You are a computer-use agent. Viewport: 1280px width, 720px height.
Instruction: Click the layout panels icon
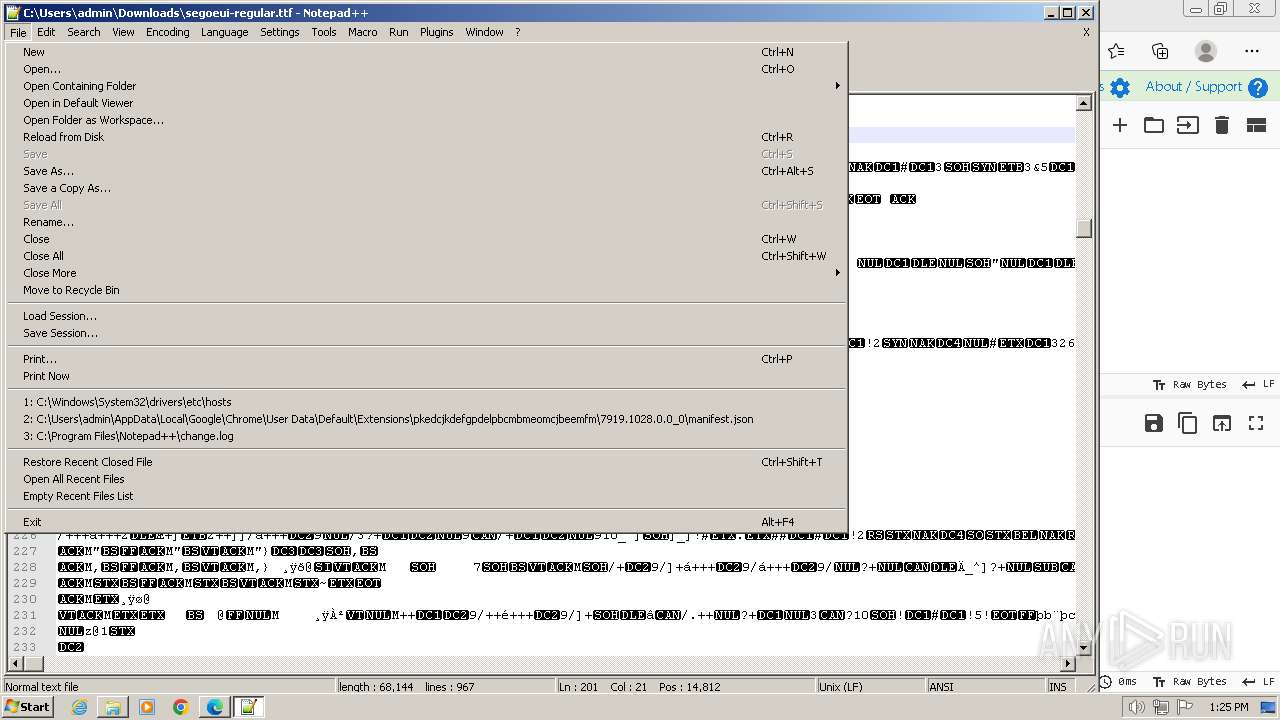[1256, 125]
